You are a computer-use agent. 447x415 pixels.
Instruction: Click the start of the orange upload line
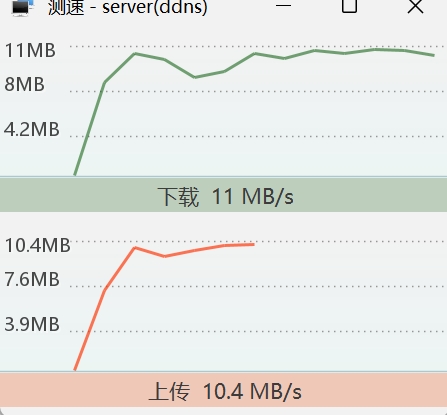[75, 369]
